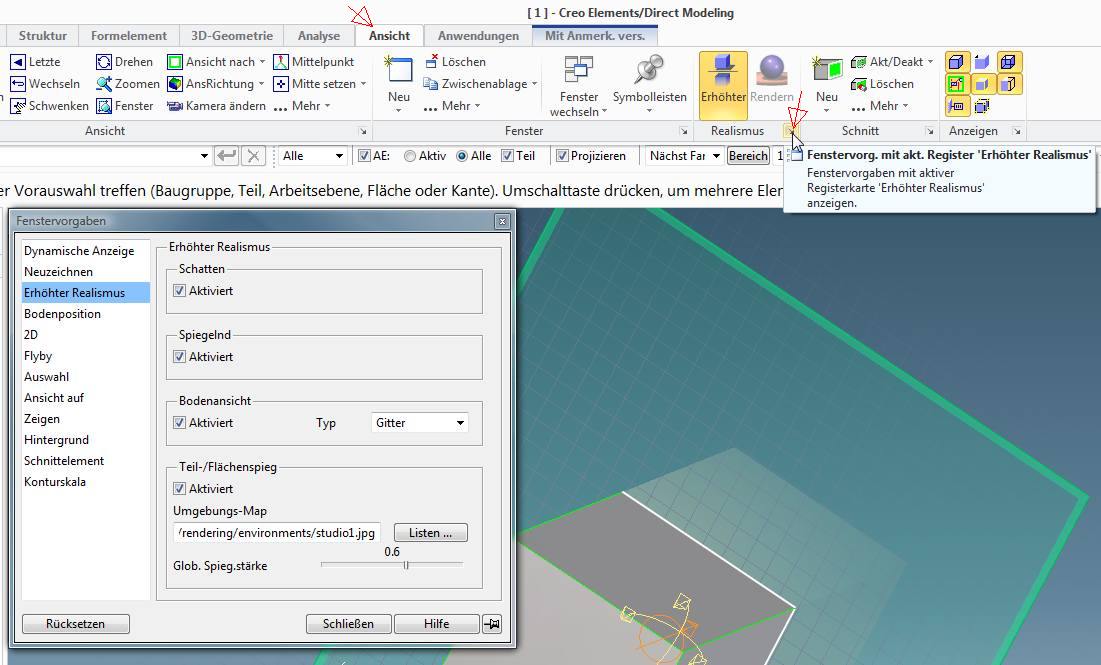This screenshot has height=665, width=1101.
Task: Click the Bereich button
Action: (748, 156)
